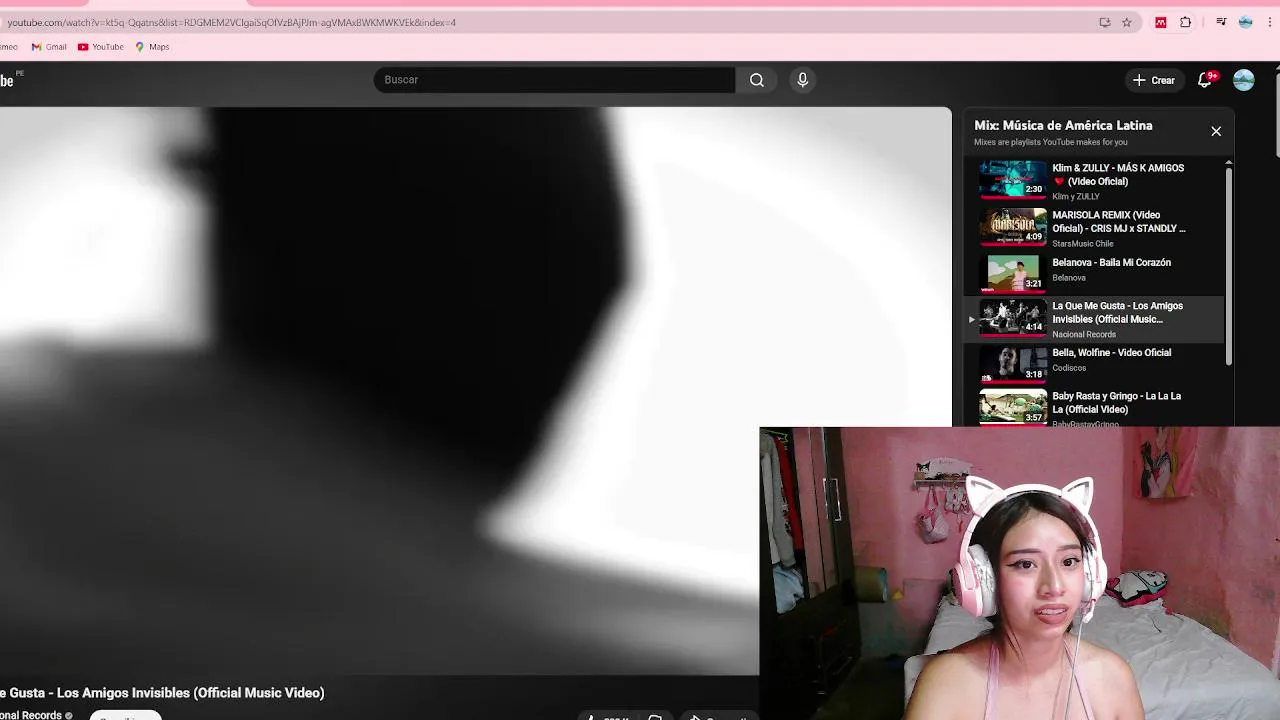
Task: Open the Chrome three-dot menu
Action: coord(1270,22)
